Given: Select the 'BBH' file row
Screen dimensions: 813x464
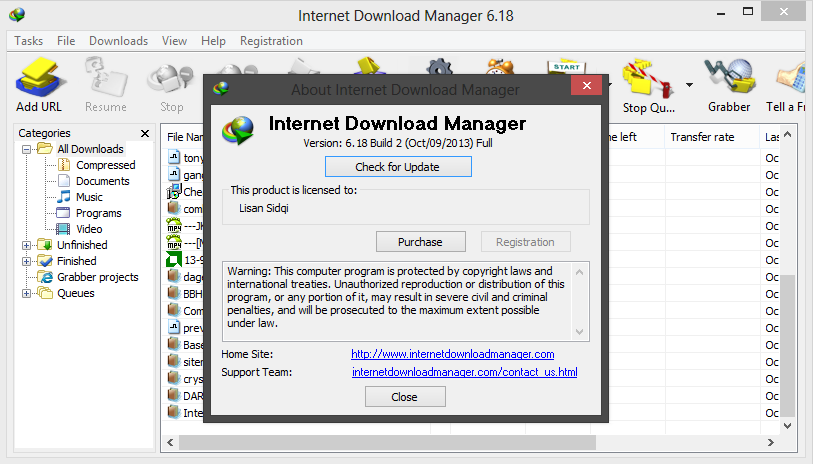Looking at the screenshot, I should 185,293.
